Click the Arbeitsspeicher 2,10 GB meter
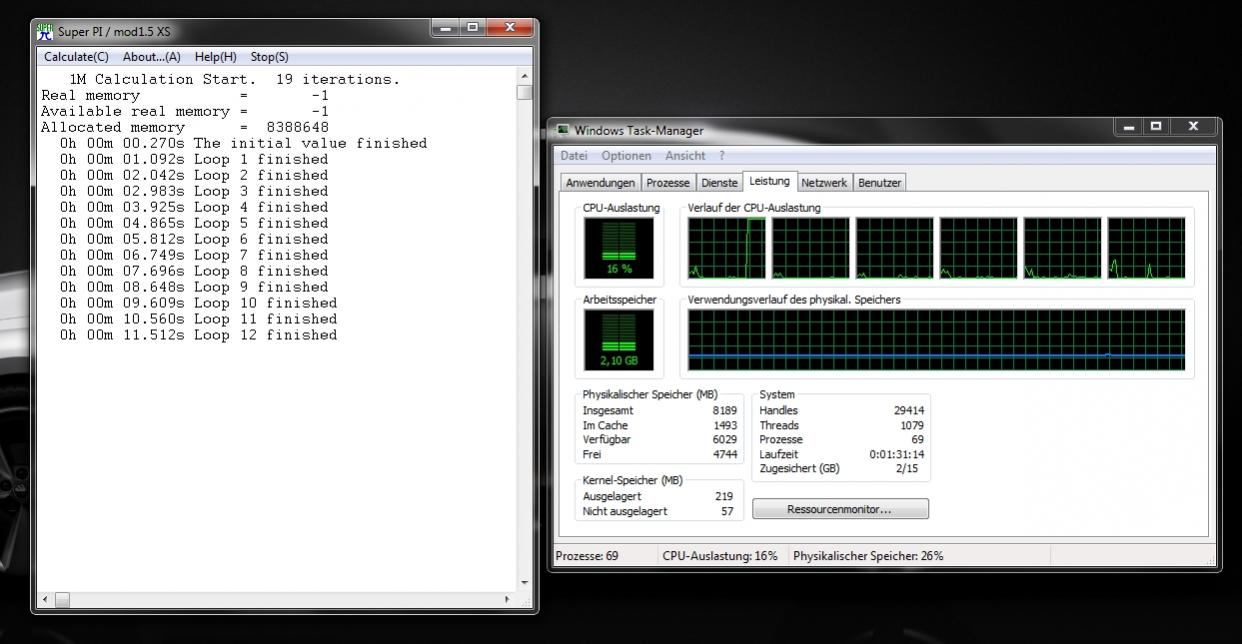This screenshot has height=644, width=1242. pyautogui.click(x=619, y=340)
